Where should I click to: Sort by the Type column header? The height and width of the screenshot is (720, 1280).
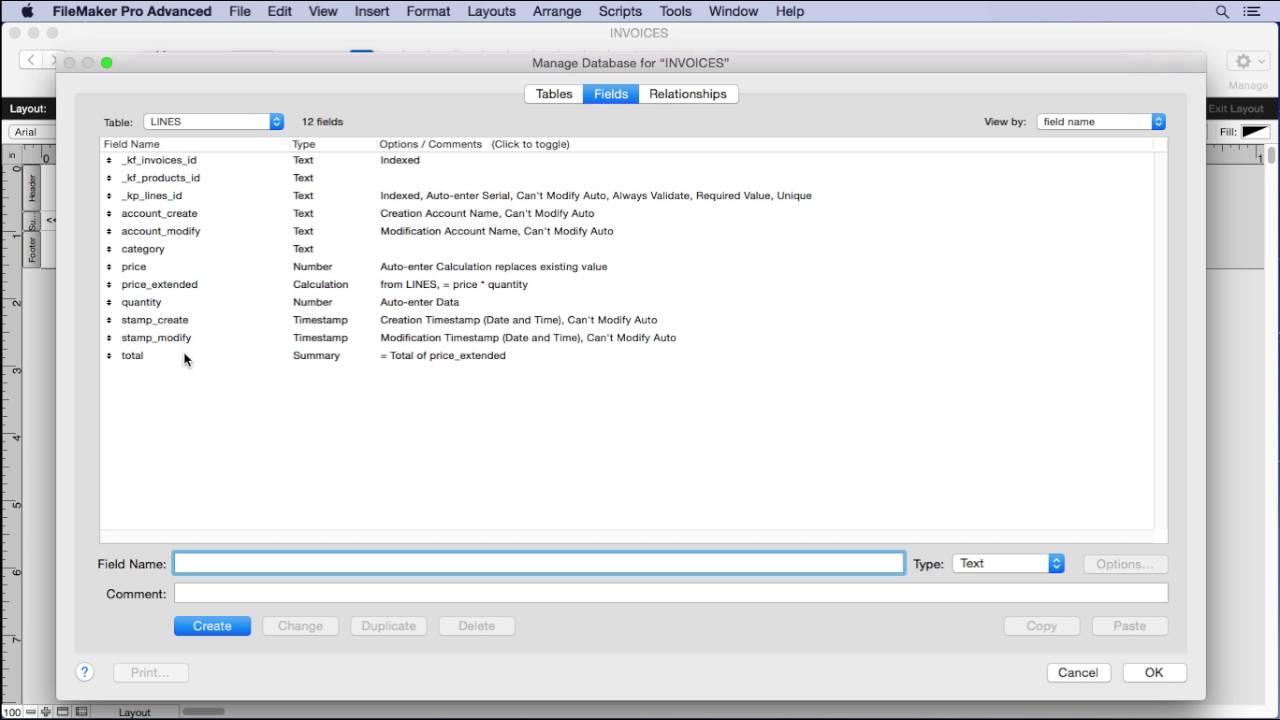333,144
